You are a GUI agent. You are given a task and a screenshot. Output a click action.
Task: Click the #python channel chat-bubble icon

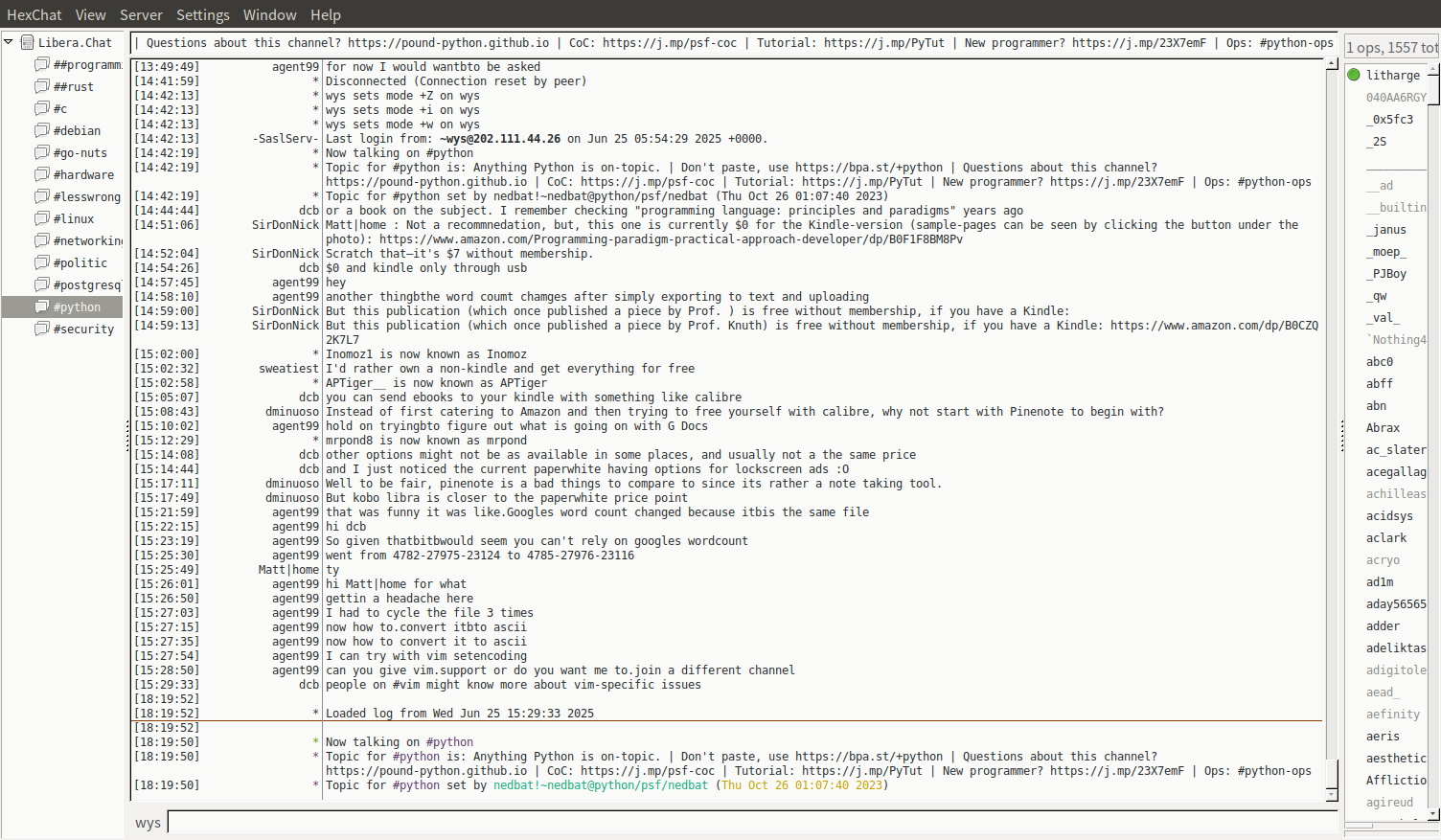click(x=41, y=306)
